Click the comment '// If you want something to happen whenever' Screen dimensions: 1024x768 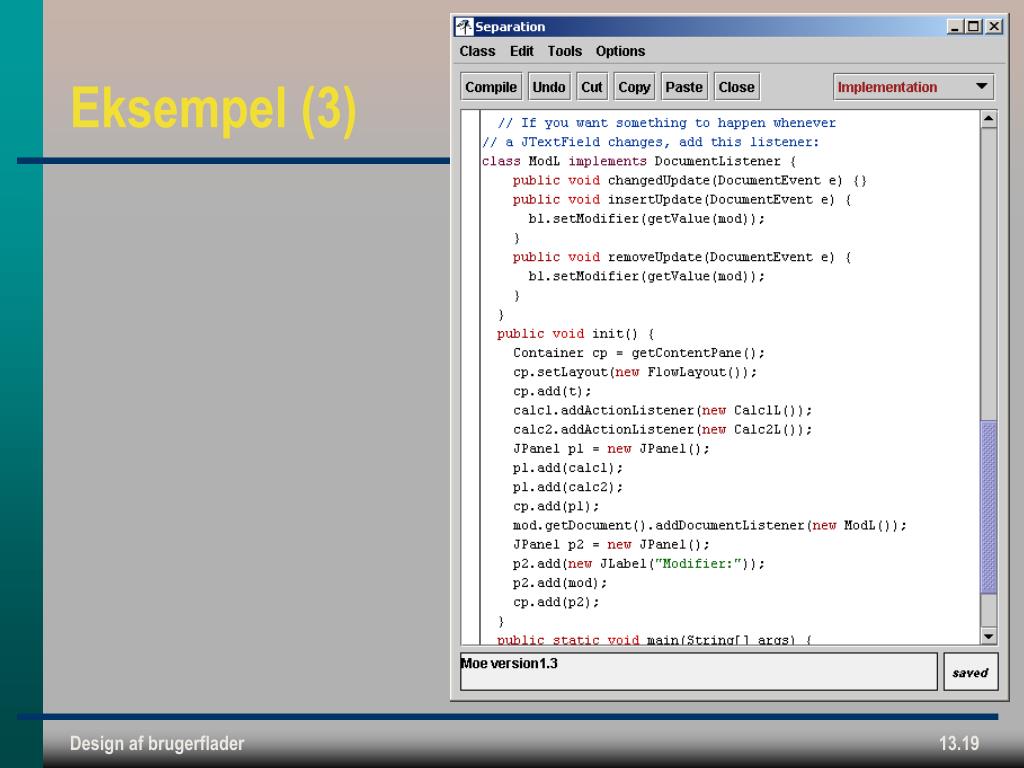(x=666, y=123)
